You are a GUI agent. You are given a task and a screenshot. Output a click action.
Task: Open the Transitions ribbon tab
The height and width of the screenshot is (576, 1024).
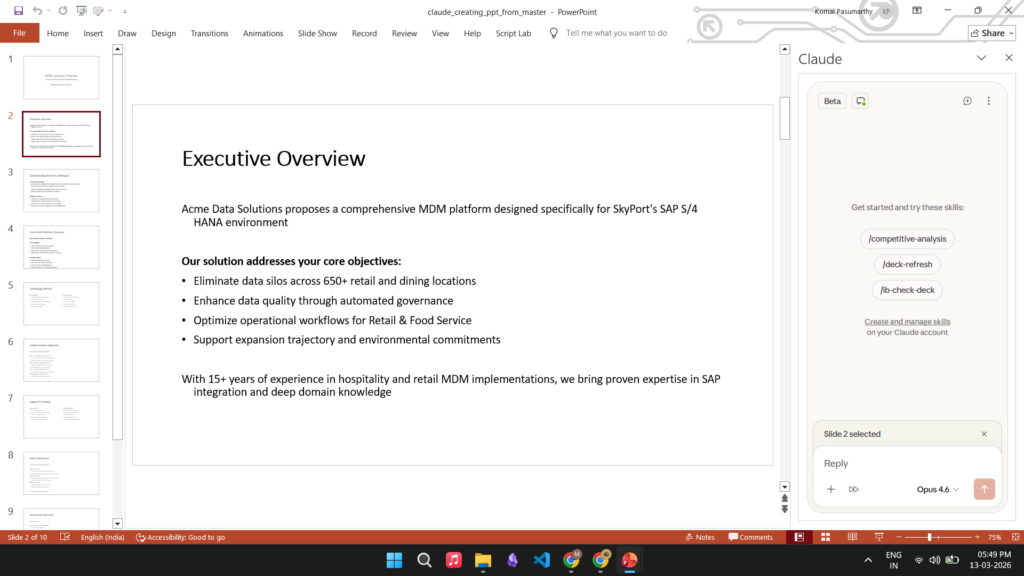[x=209, y=33]
